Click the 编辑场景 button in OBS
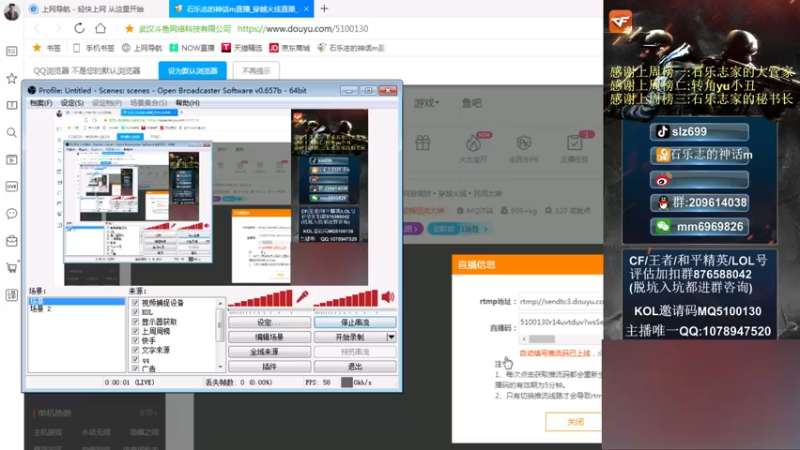The image size is (800, 450). [269, 337]
